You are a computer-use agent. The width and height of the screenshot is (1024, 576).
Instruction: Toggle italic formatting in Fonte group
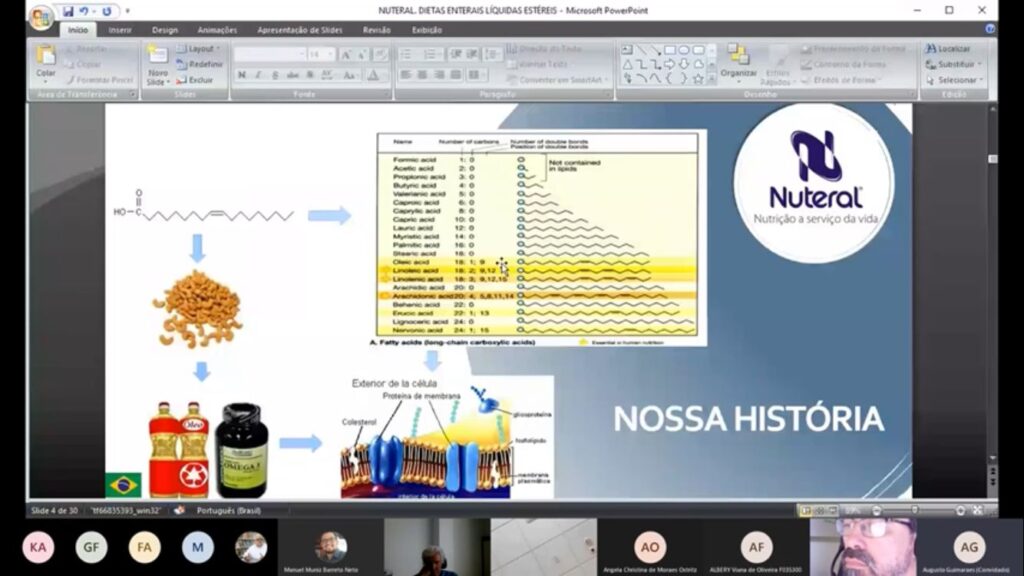click(258, 75)
